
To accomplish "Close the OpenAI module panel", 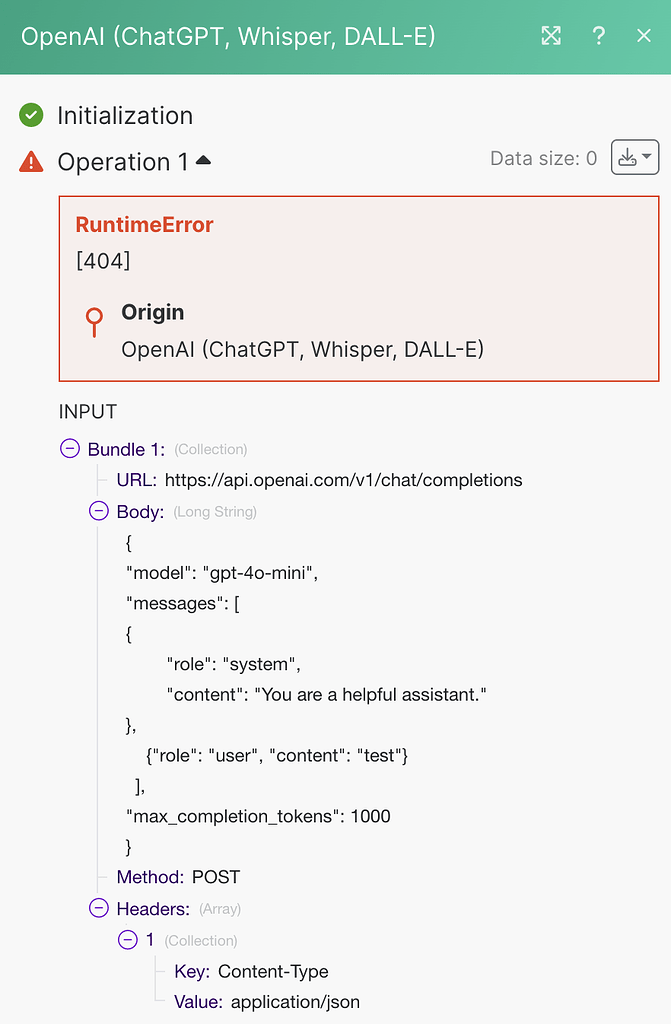I will click(644, 36).
